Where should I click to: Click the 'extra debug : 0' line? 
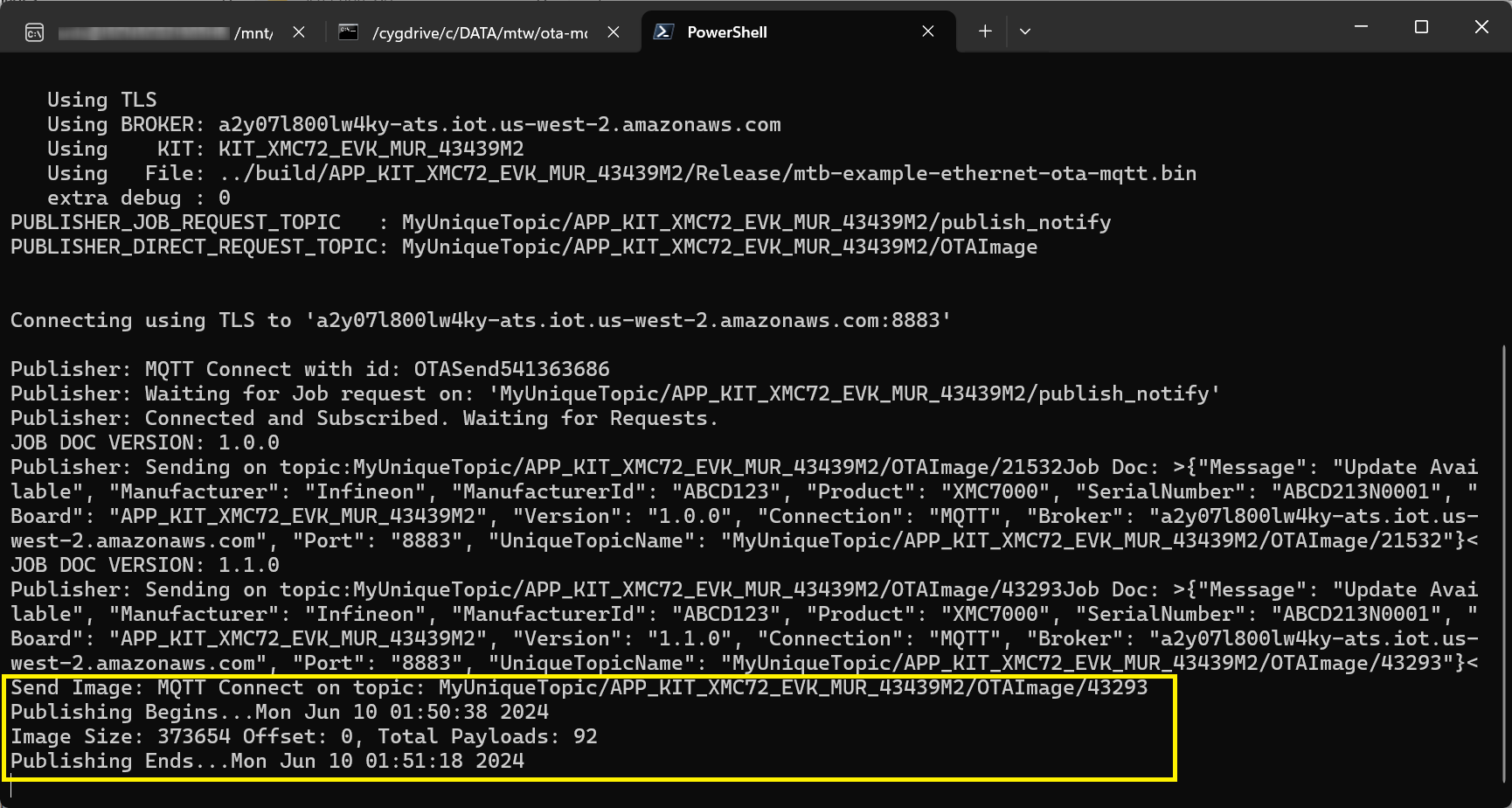[139, 198]
